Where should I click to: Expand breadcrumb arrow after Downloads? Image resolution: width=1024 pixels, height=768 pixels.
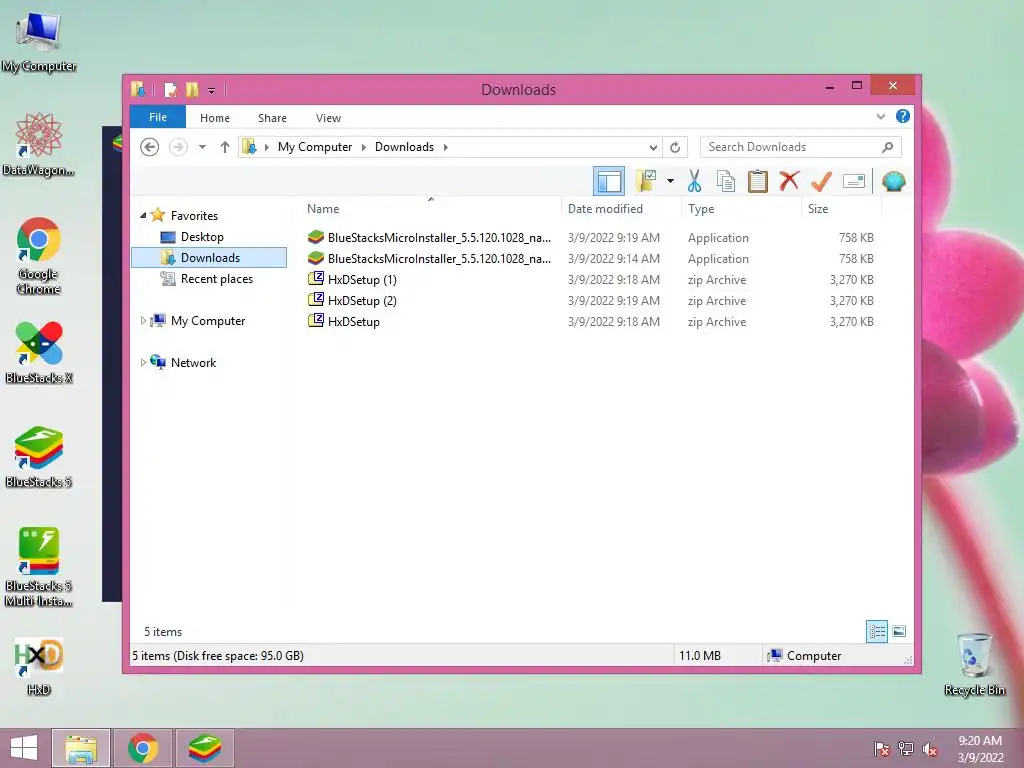click(x=445, y=147)
